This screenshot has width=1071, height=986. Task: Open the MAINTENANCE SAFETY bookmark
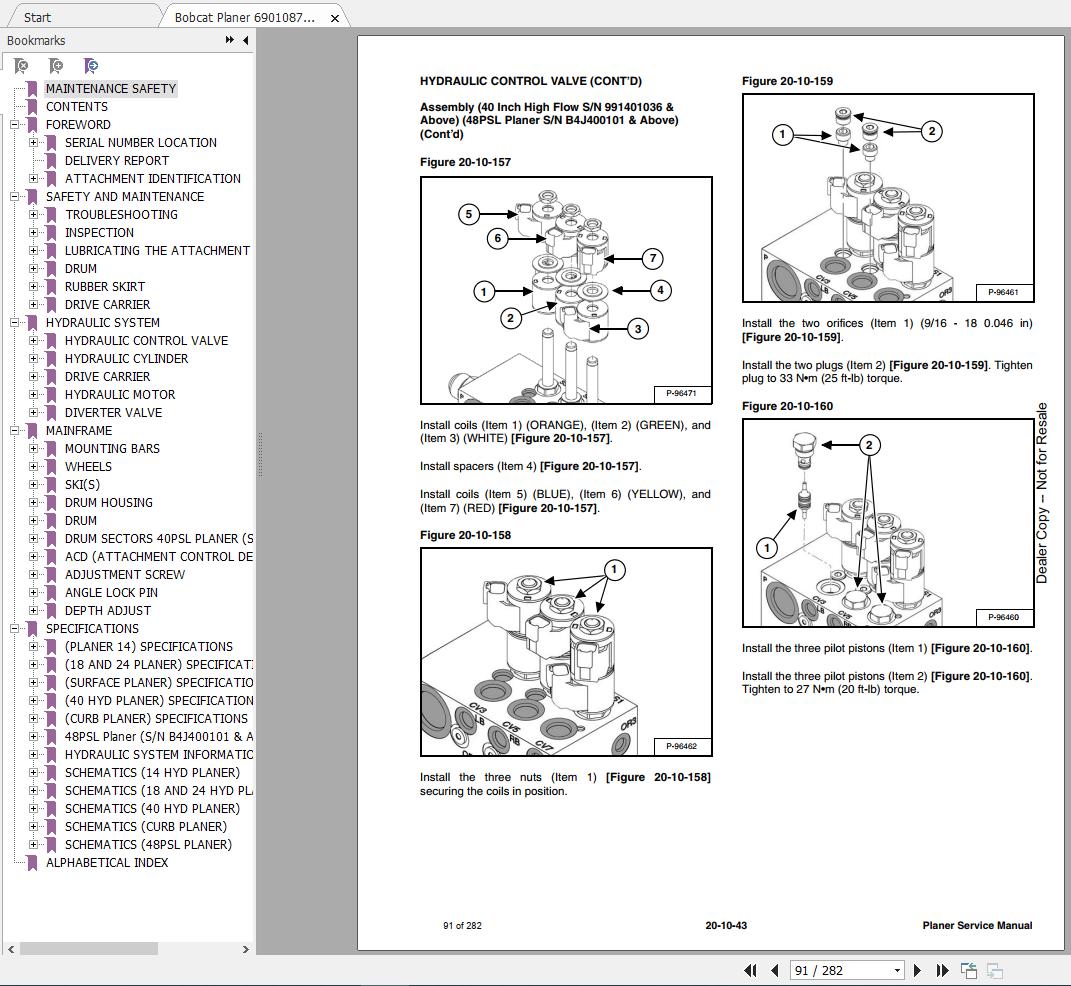point(111,88)
